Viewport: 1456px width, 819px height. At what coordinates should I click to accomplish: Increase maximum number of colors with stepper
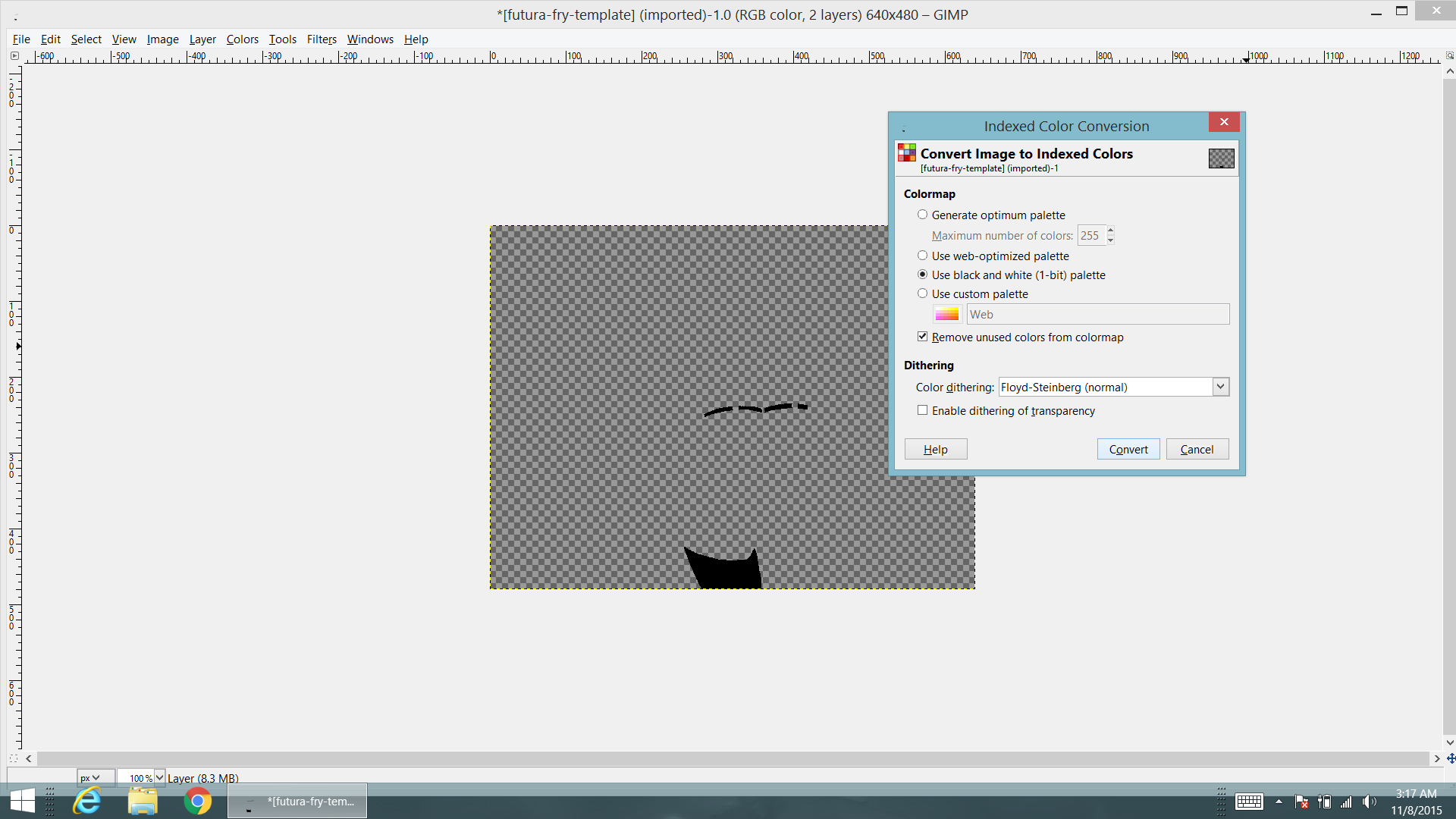[1110, 231]
